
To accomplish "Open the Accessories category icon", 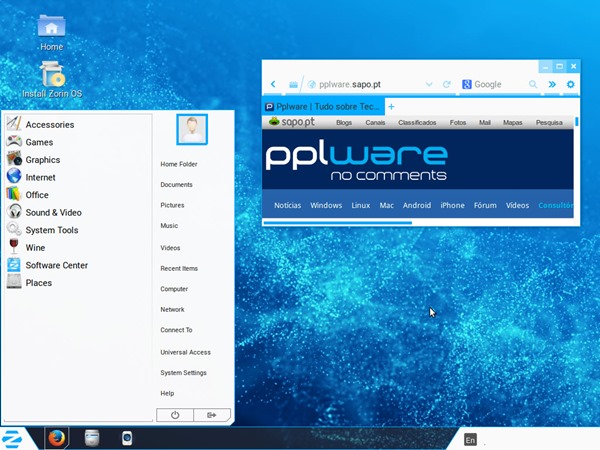I will click(x=14, y=123).
